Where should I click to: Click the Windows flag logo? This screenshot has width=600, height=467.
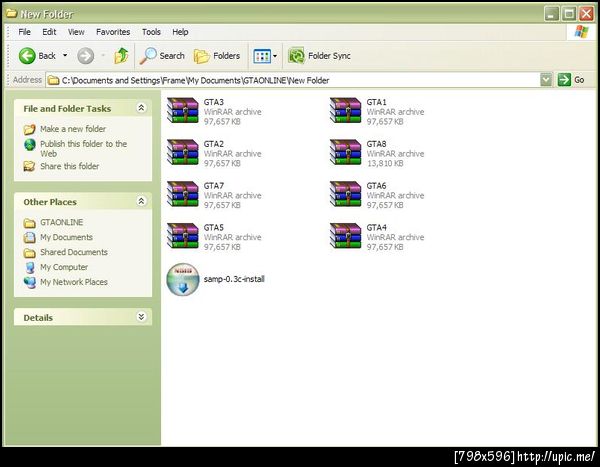click(x=582, y=32)
